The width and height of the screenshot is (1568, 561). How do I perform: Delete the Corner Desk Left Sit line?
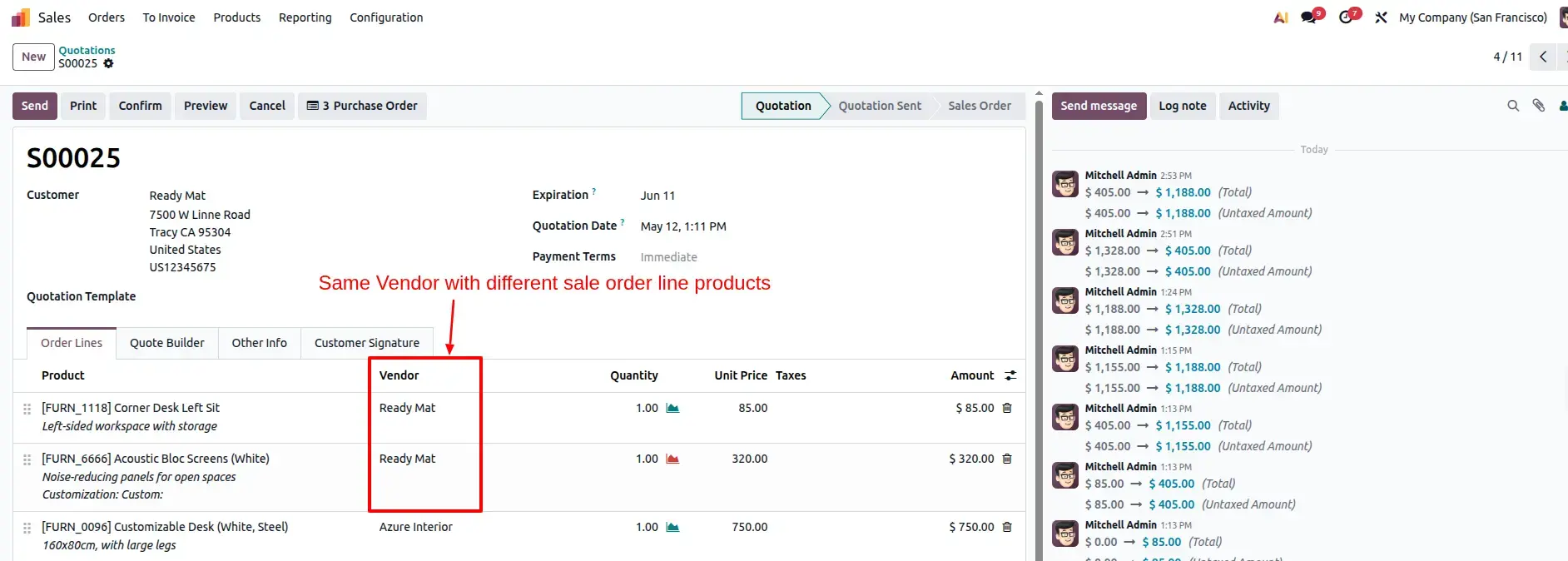pyautogui.click(x=1007, y=408)
